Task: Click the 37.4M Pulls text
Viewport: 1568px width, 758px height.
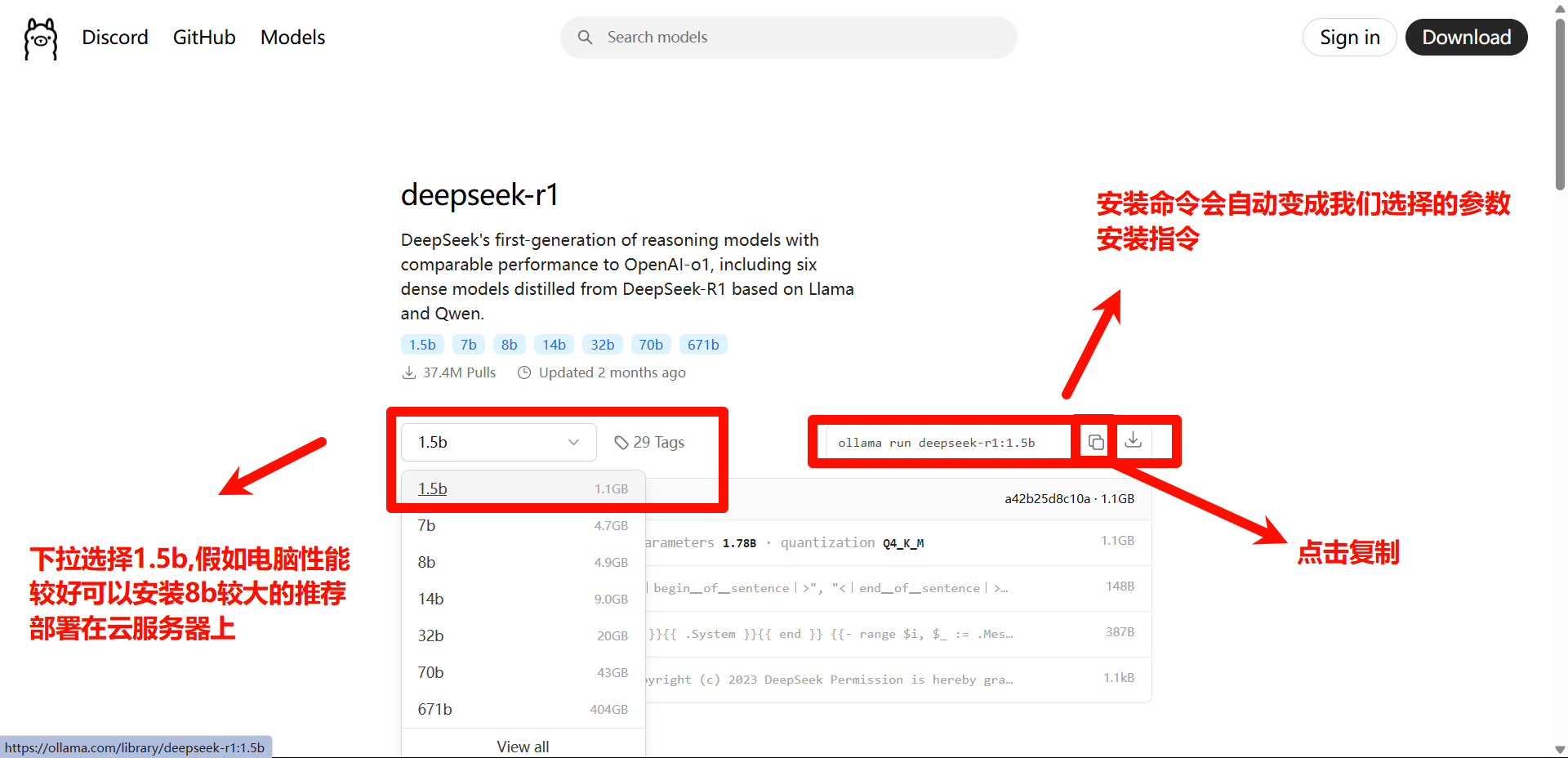Action: coord(459,372)
